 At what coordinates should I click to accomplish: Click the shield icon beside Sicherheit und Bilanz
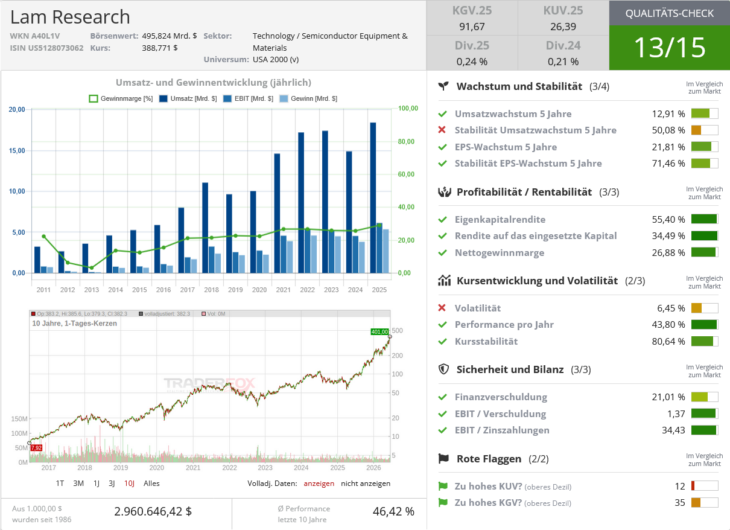pyautogui.click(x=444, y=369)
